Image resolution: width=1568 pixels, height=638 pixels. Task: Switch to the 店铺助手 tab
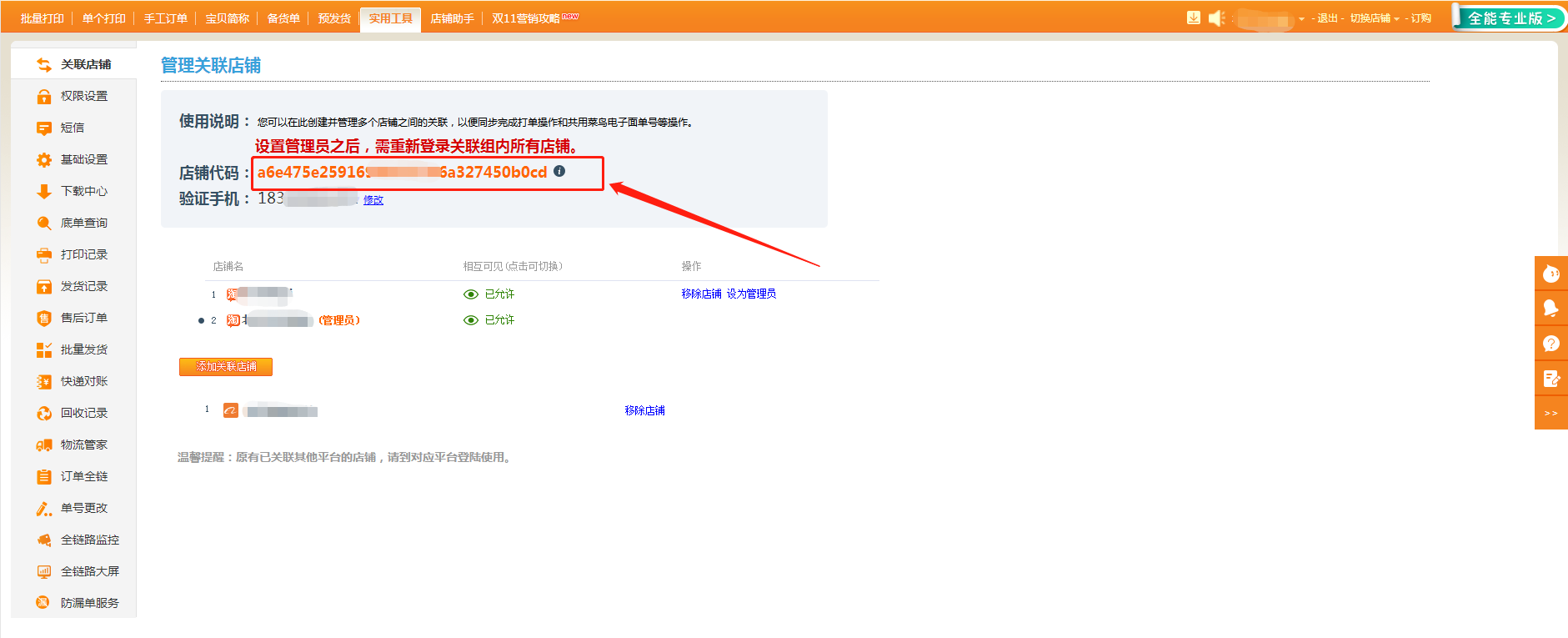[x=452, y=18]
